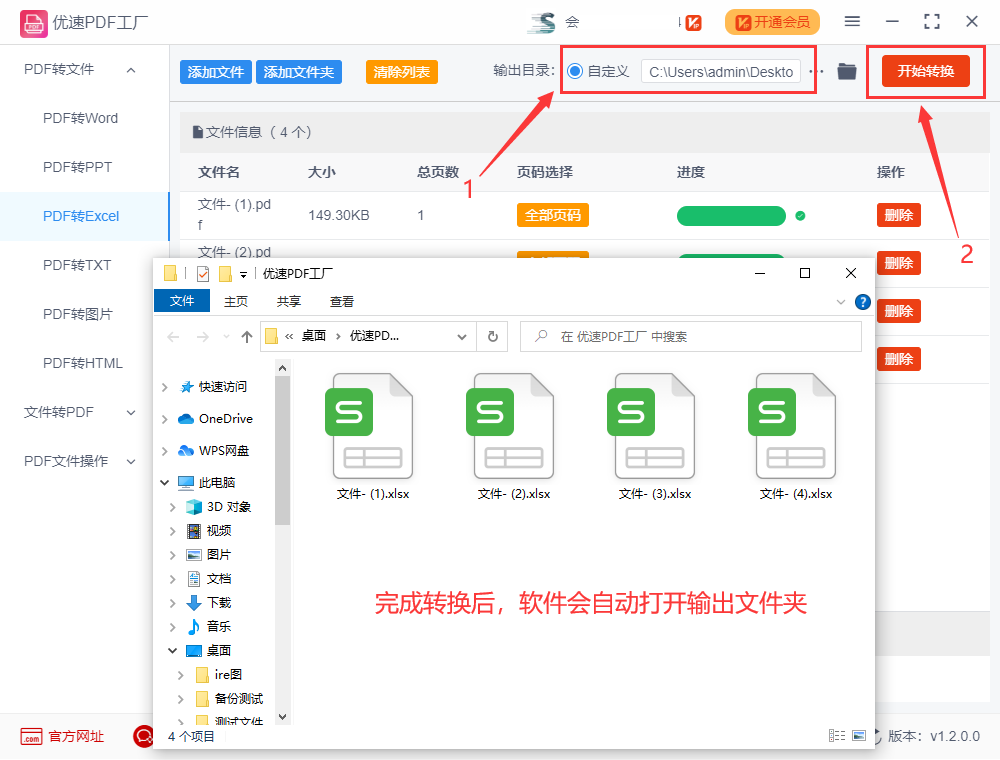1000x760 pixels.
Task: Select the 文件- (4).xlsx file icon
Action: tap(795, 426)
